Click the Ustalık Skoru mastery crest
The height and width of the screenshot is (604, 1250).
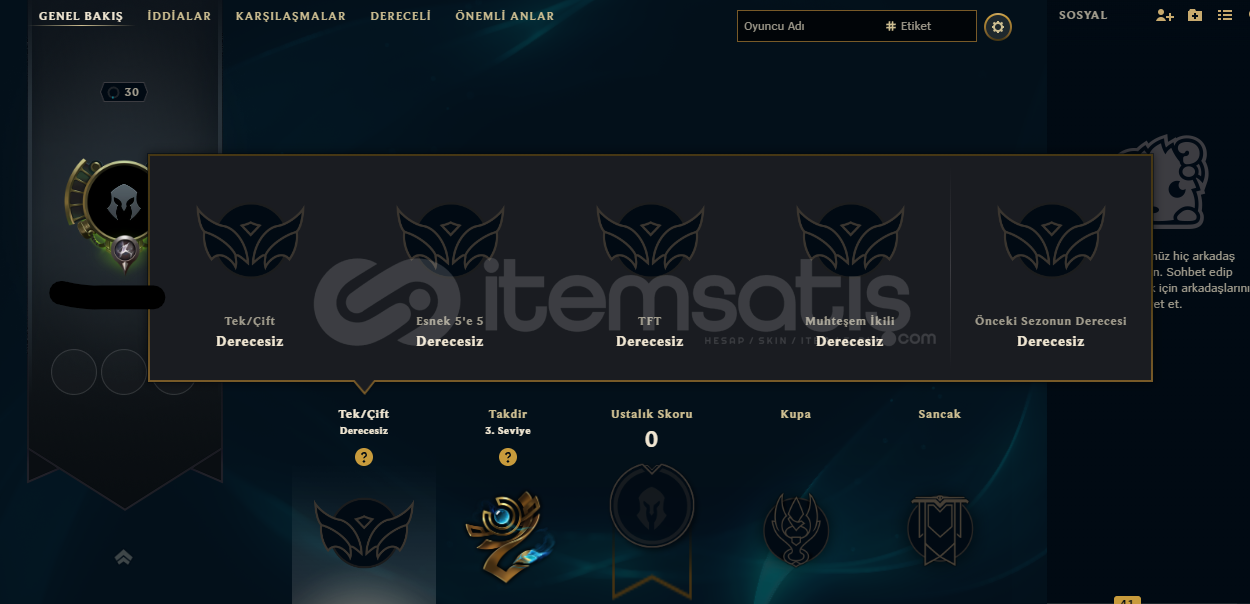(651, 507)
